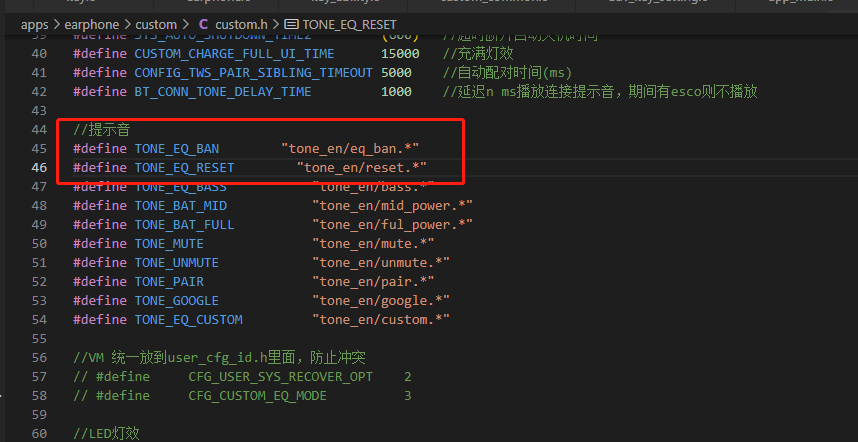Click the CFG_CUSTOM_EQ_MODE commented define

coord(257,396)
